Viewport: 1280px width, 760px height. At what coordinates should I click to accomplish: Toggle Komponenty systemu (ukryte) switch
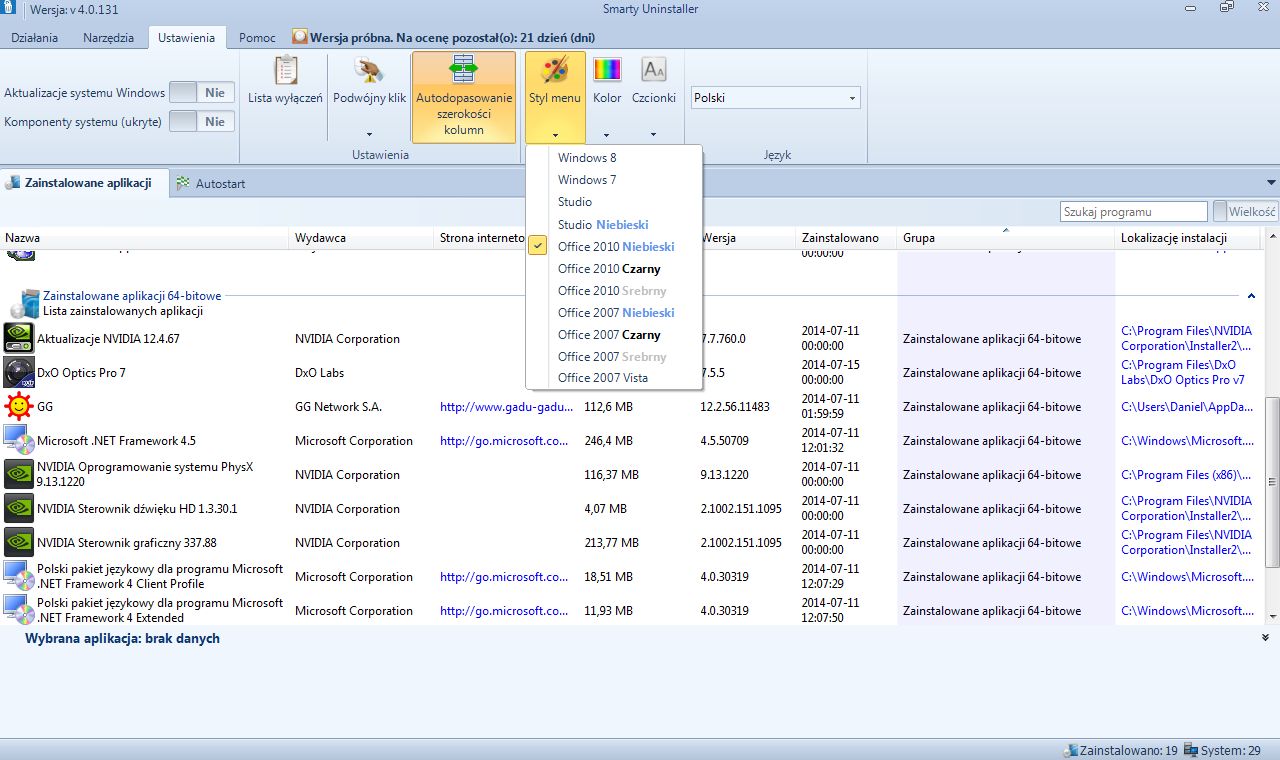[202, 122]
